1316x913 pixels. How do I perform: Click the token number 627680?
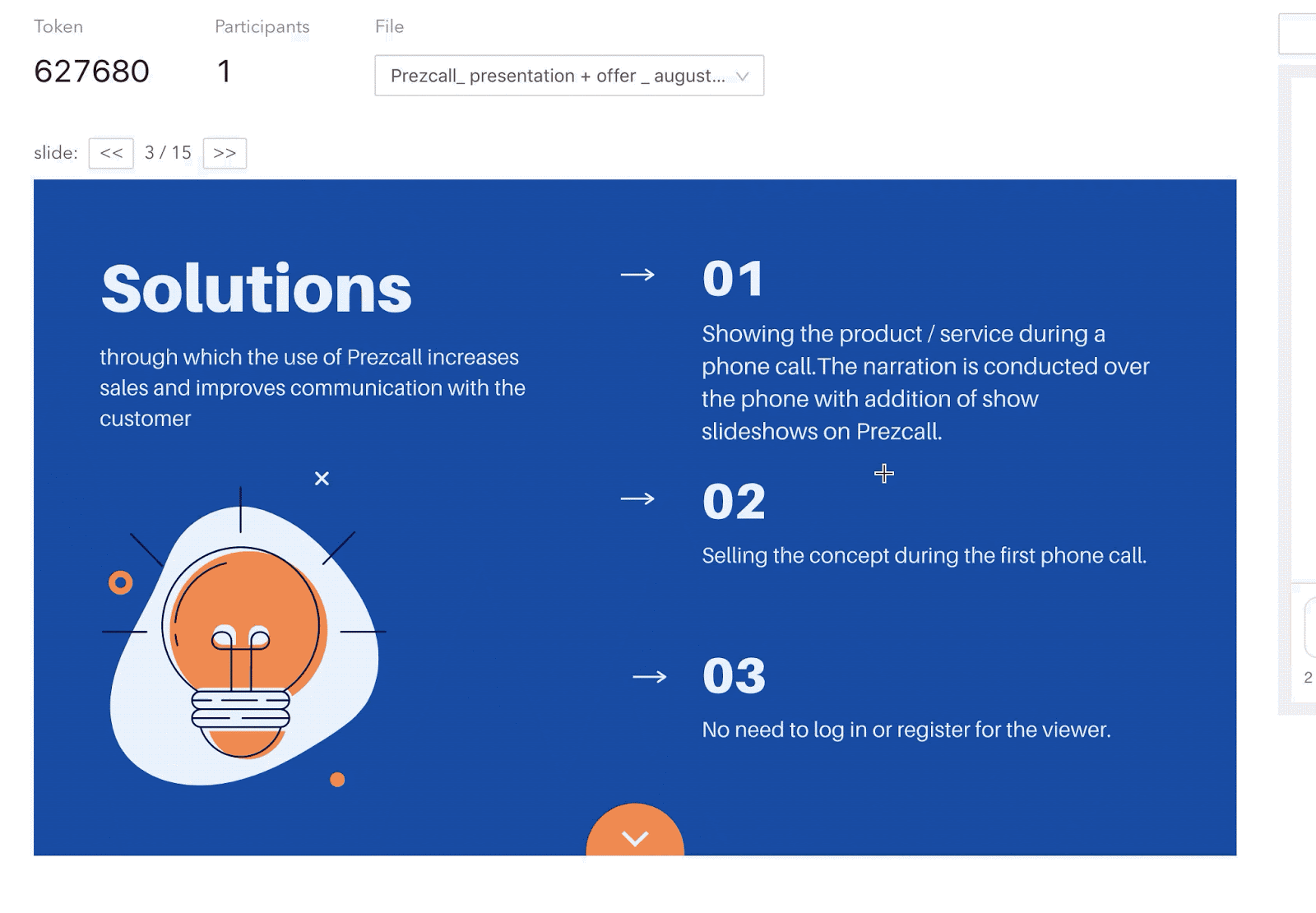click(92, 72)
